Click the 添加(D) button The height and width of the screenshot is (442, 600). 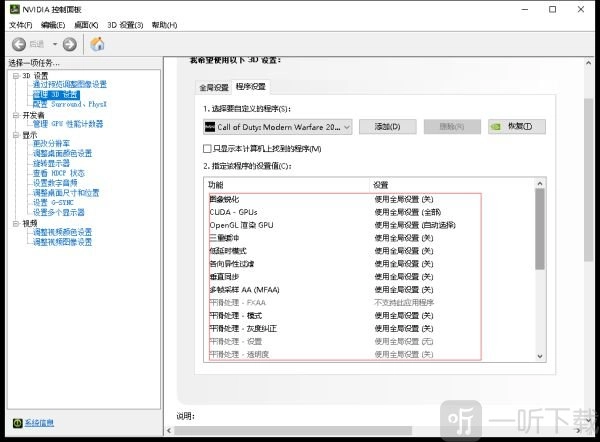click(387, 127)
